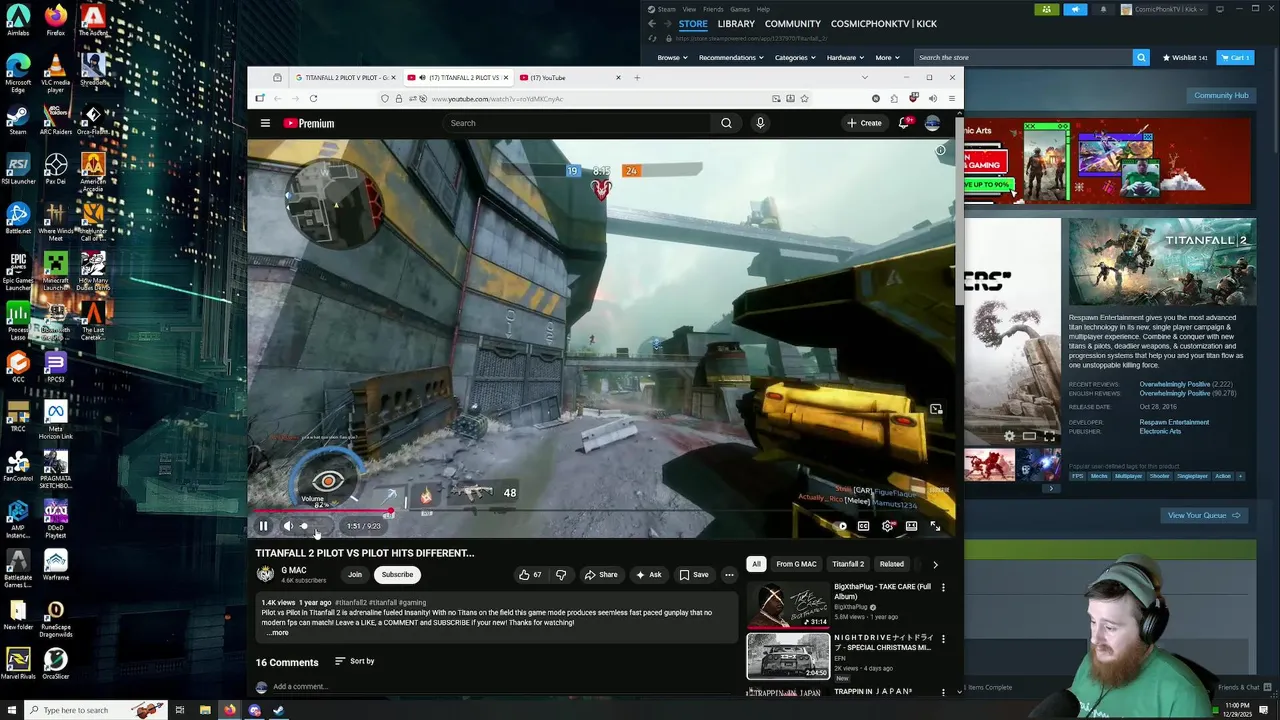Open options for NIGHTDRIVE suggested video
The height and width of the screenshot is (720, 1280).
[943, 639]
